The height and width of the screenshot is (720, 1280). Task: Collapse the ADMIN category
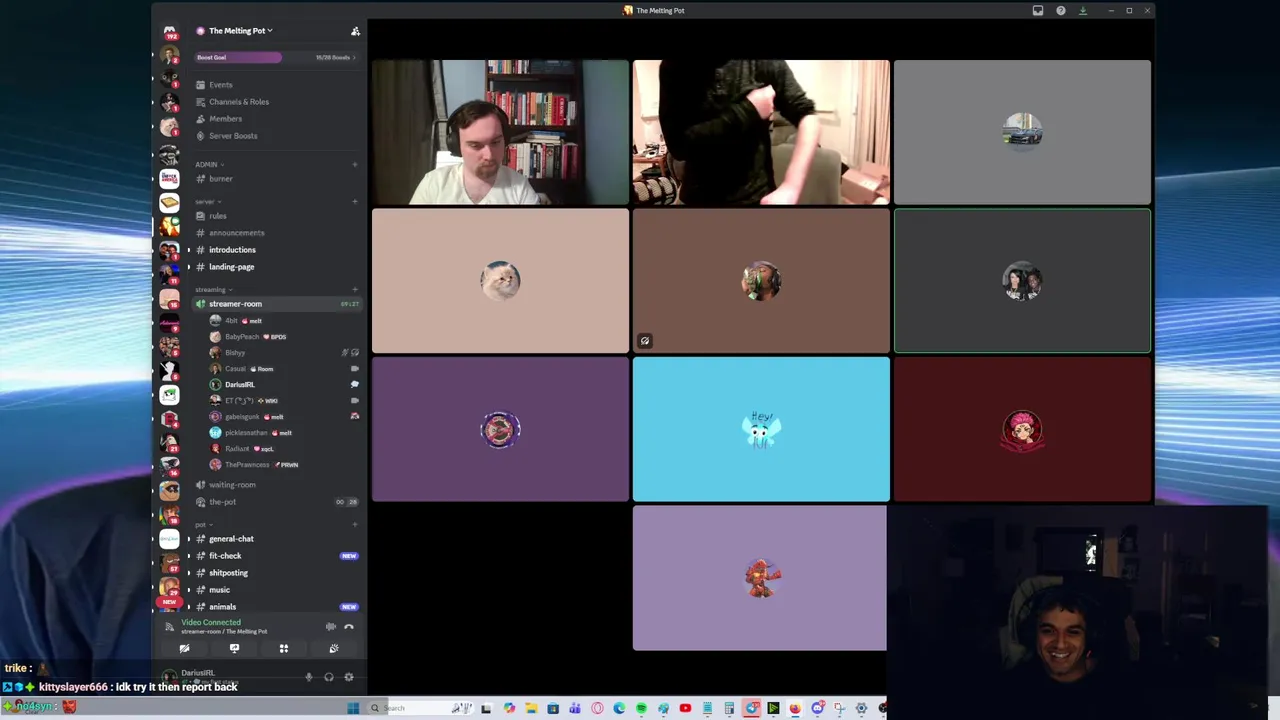tap(209, 164)
